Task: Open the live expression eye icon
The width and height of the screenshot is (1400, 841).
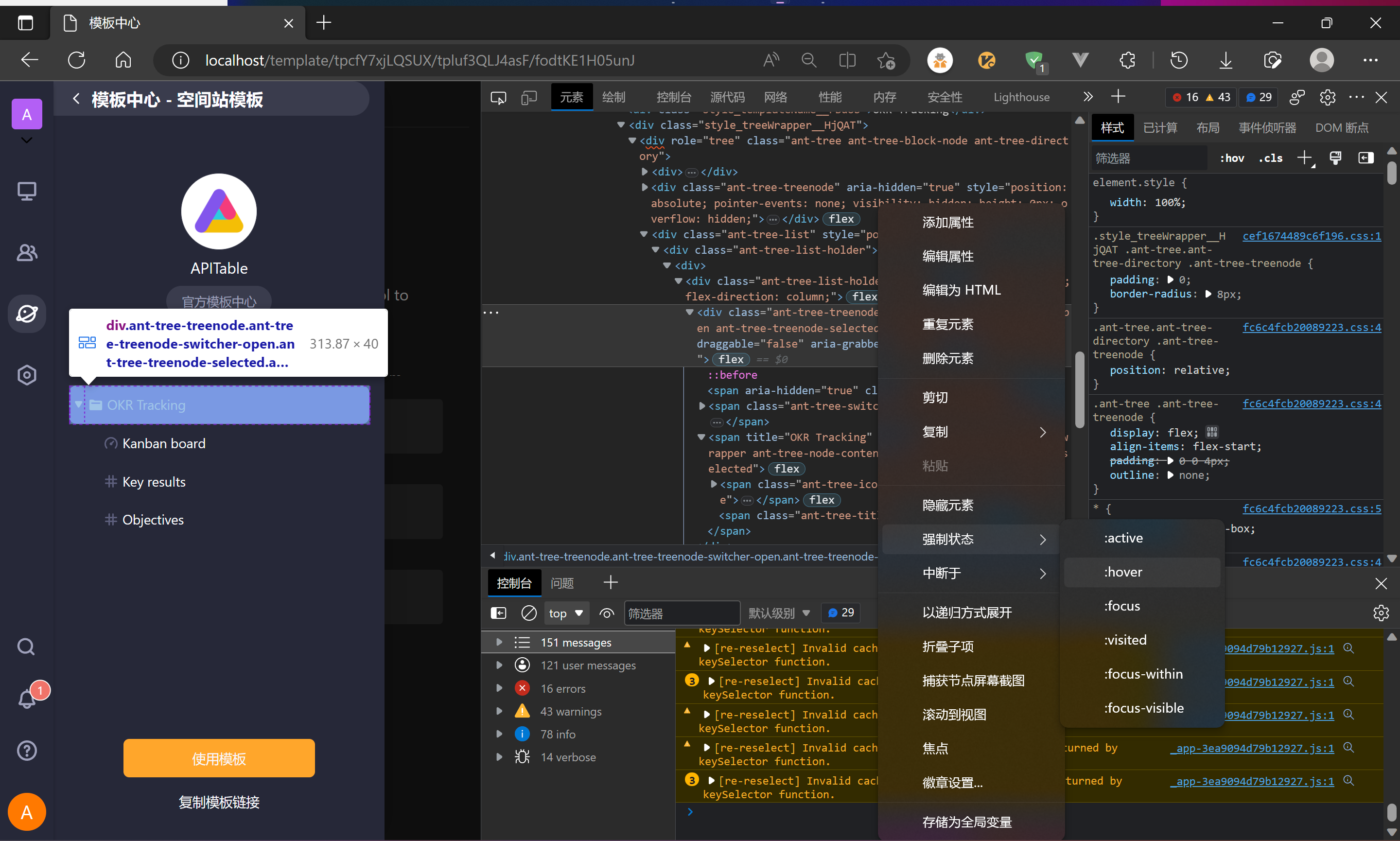Action: pos(607,613)
